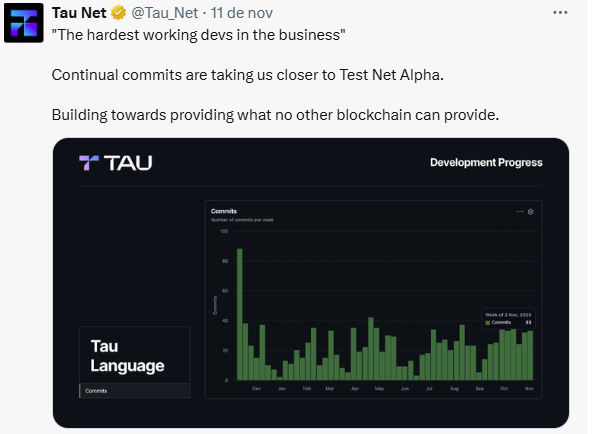Image resolution: width=612 pixels, height=434 pixels.
Task: Click the 11 de nov timestamp
Action: [x=239, y=12]
